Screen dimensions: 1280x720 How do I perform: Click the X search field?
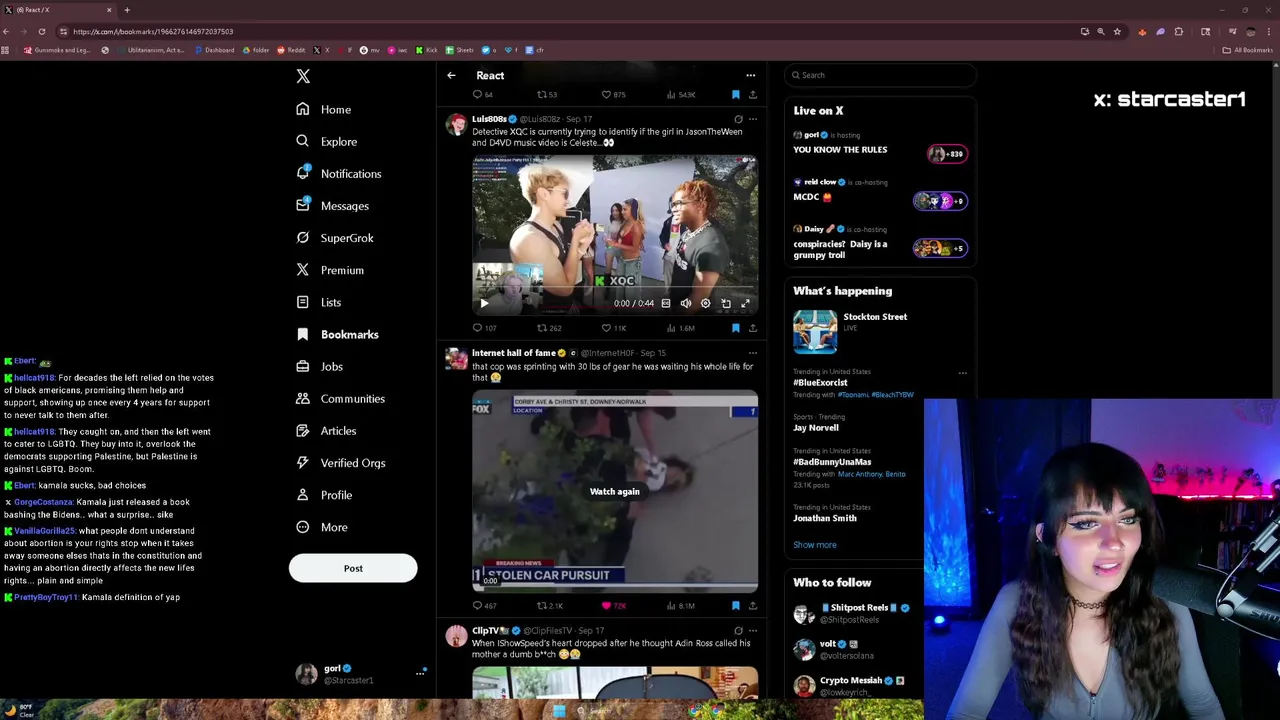879,75
